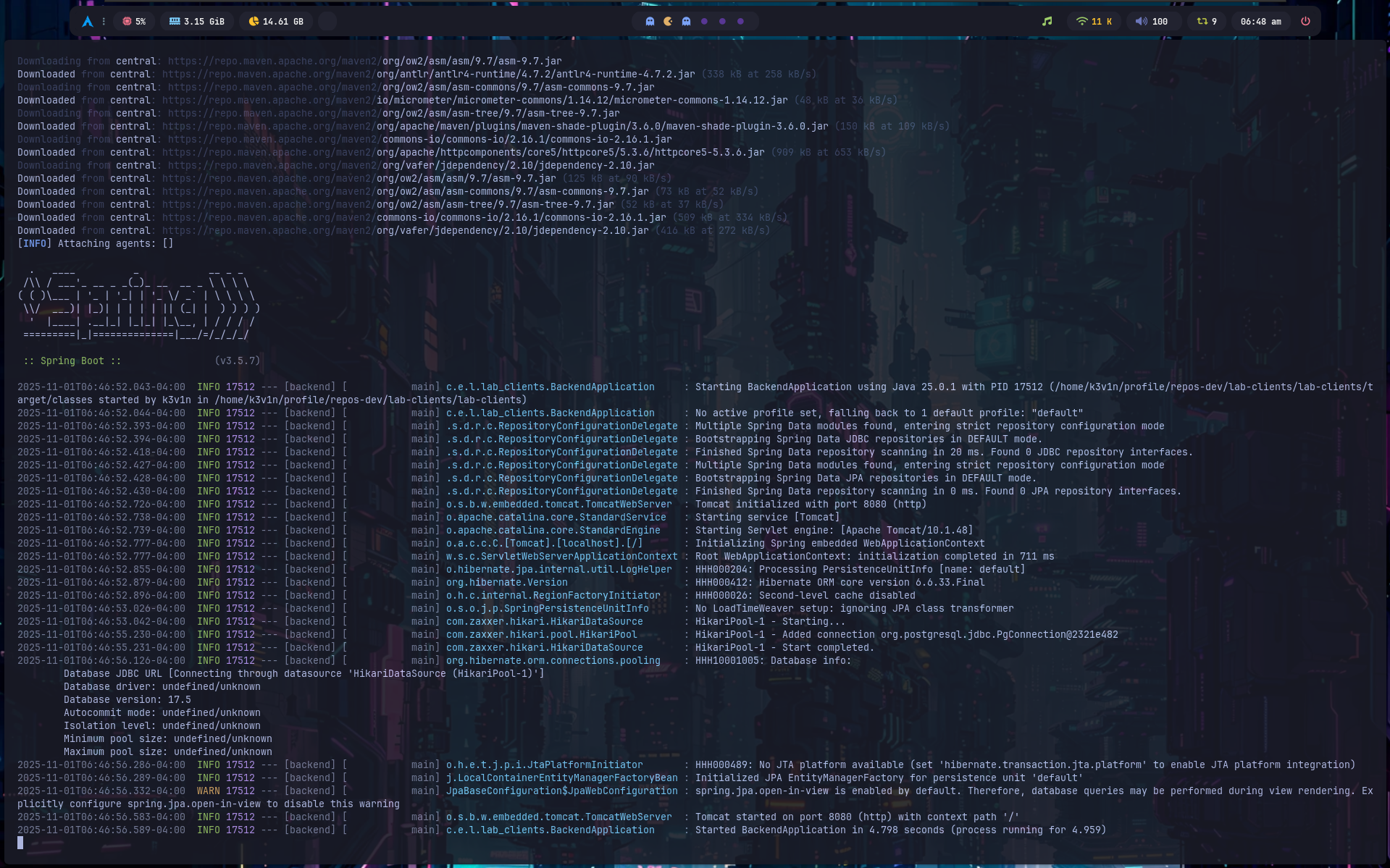Open the pending updates module showing 9
This screenshot has height=868, width=1390.
point(1207,22)
